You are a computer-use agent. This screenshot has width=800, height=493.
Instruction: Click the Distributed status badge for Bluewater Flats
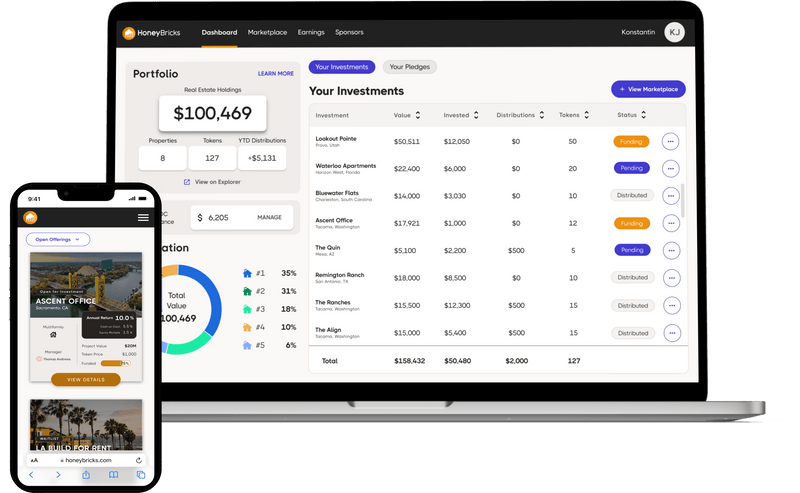[632, 195]
